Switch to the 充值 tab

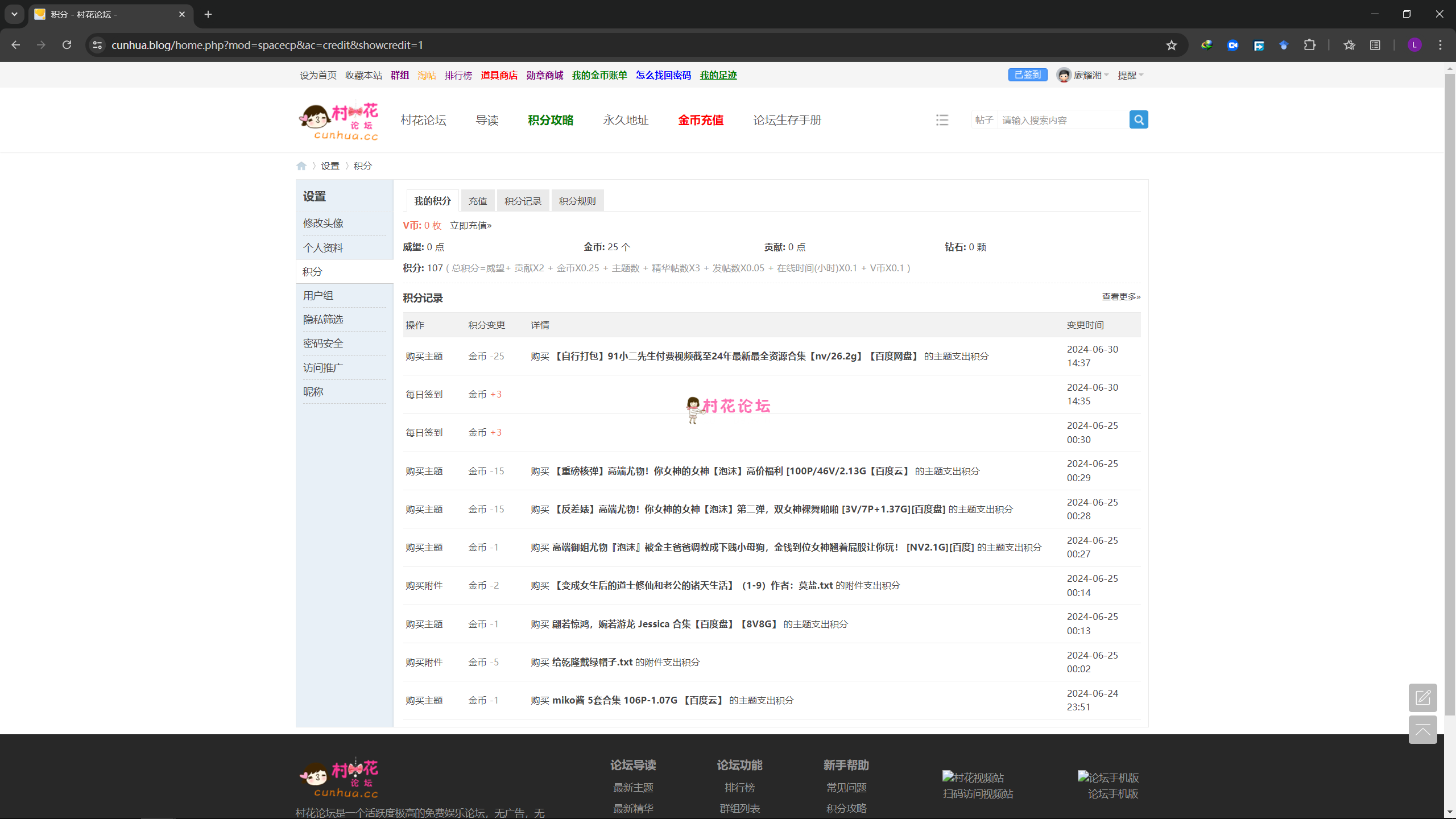478,201
